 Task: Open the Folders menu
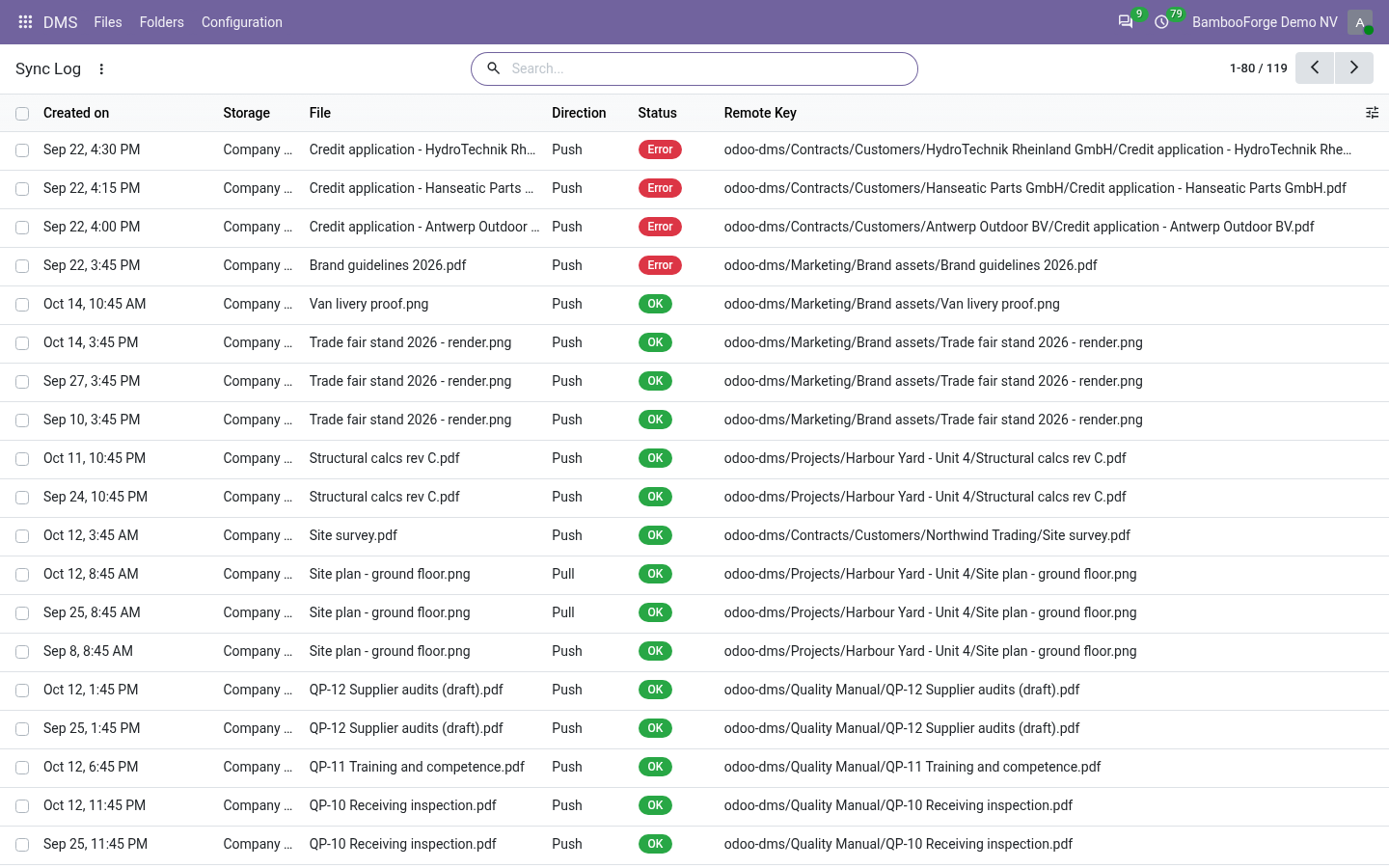[x=161, y=21]
